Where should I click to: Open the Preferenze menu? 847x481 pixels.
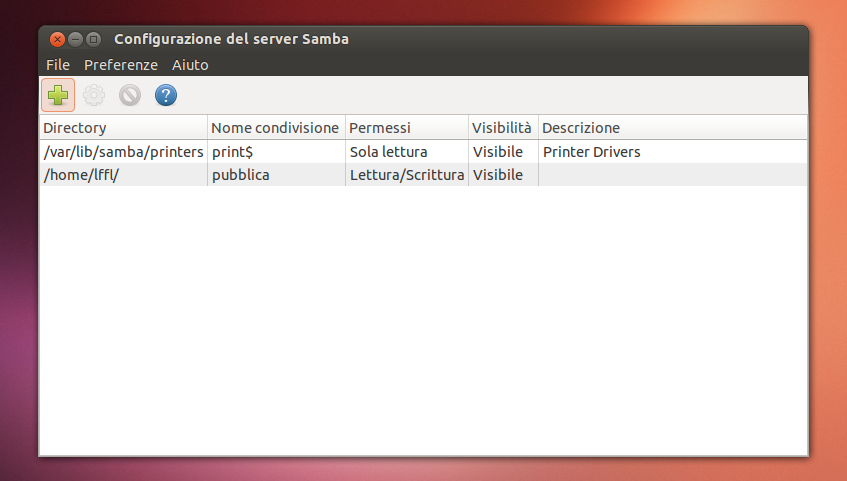coord(121,65)
